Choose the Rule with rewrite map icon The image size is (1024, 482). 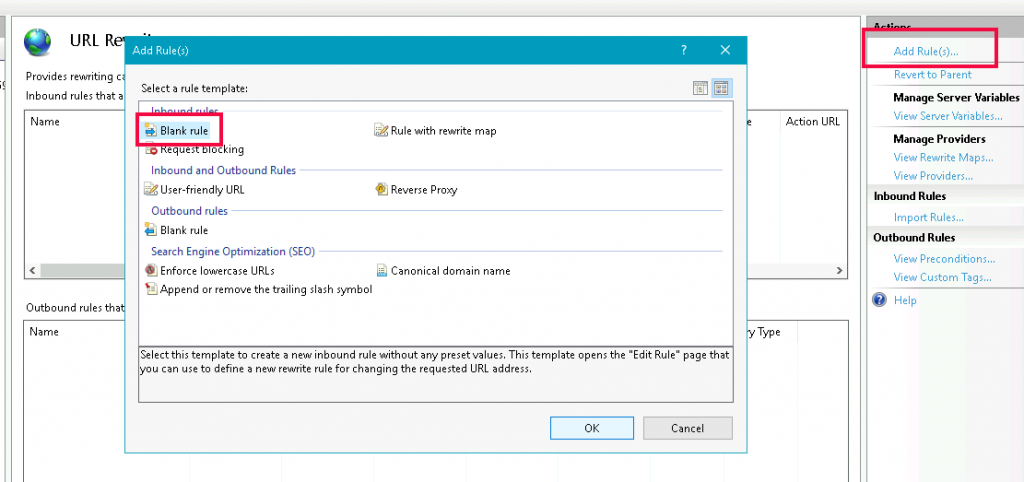pos(381,131)
